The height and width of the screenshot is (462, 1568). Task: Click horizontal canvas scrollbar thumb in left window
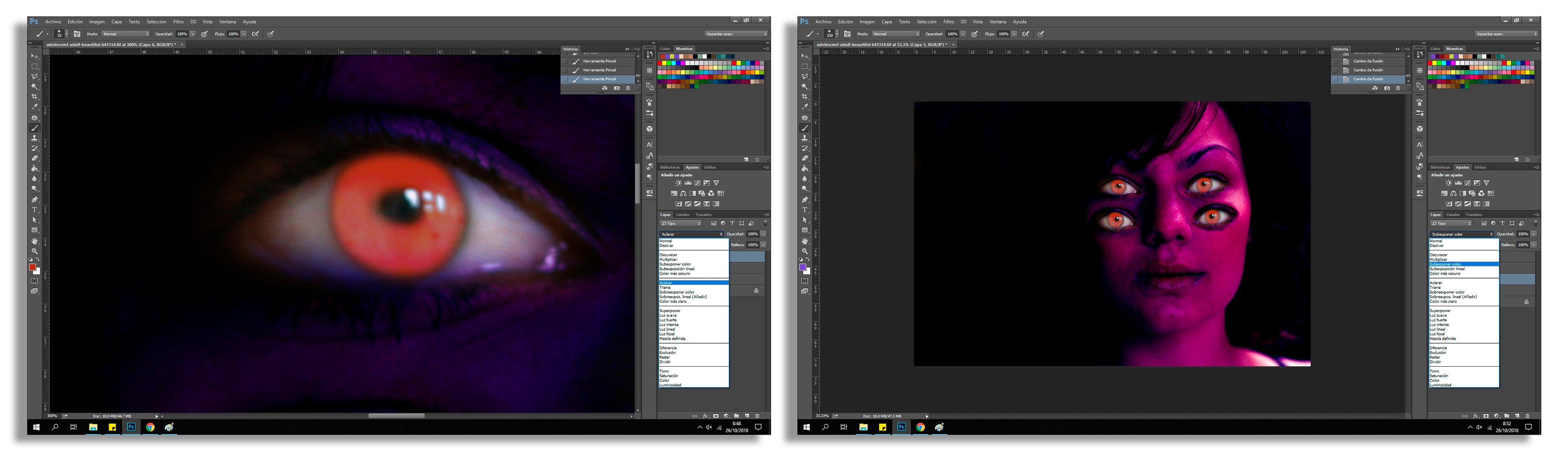pyautogui.click(x=396, y=416)
